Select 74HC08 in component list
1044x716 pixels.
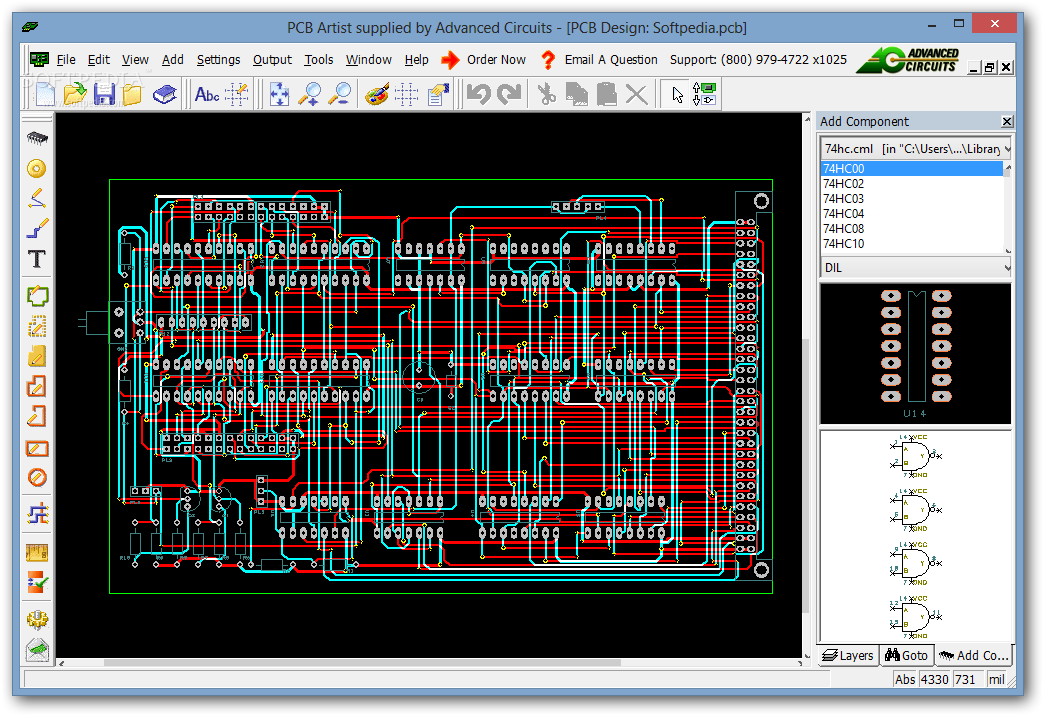tap(912, 228)
